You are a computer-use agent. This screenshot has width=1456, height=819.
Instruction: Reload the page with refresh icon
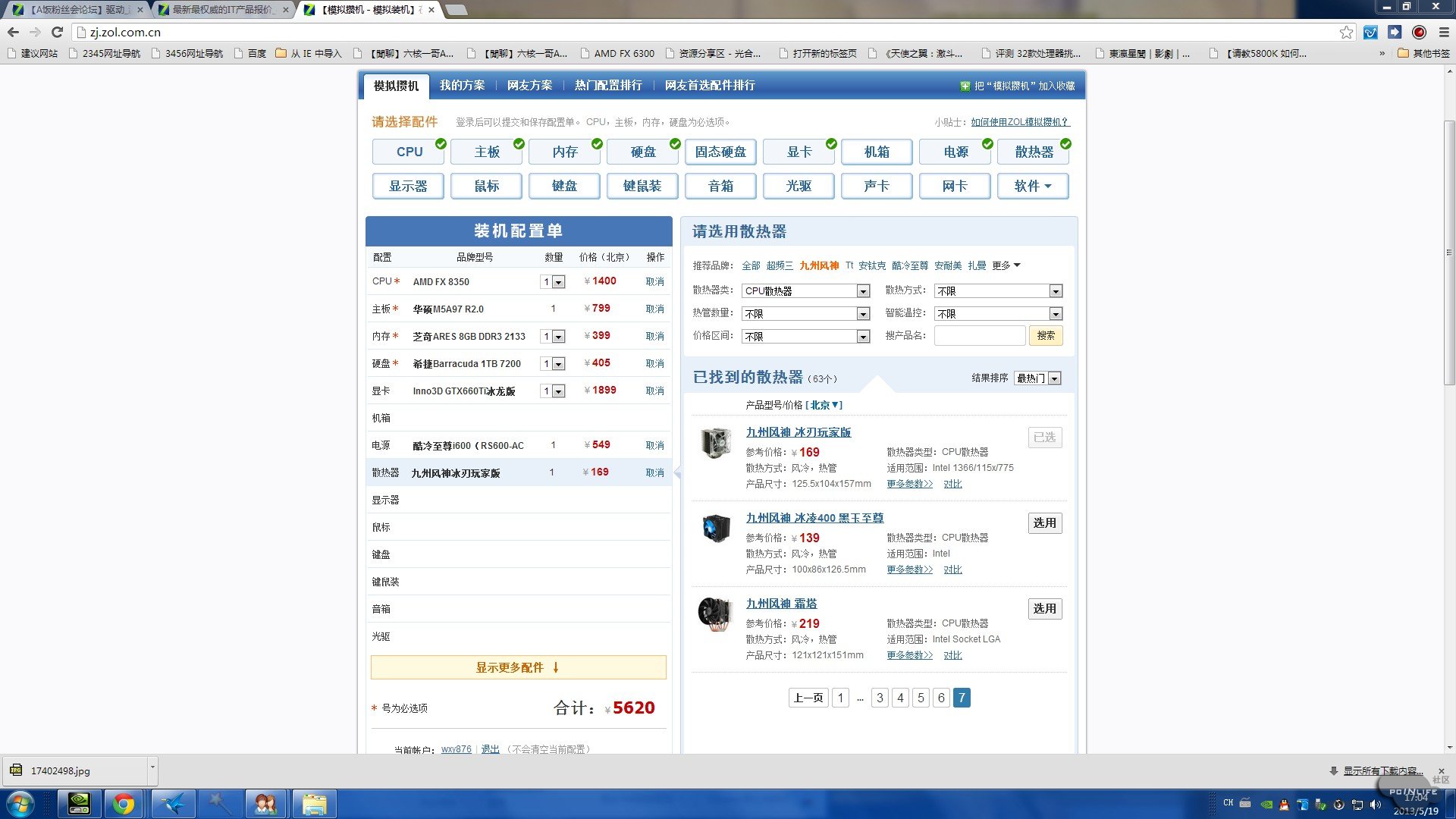(x=57, y=32)
